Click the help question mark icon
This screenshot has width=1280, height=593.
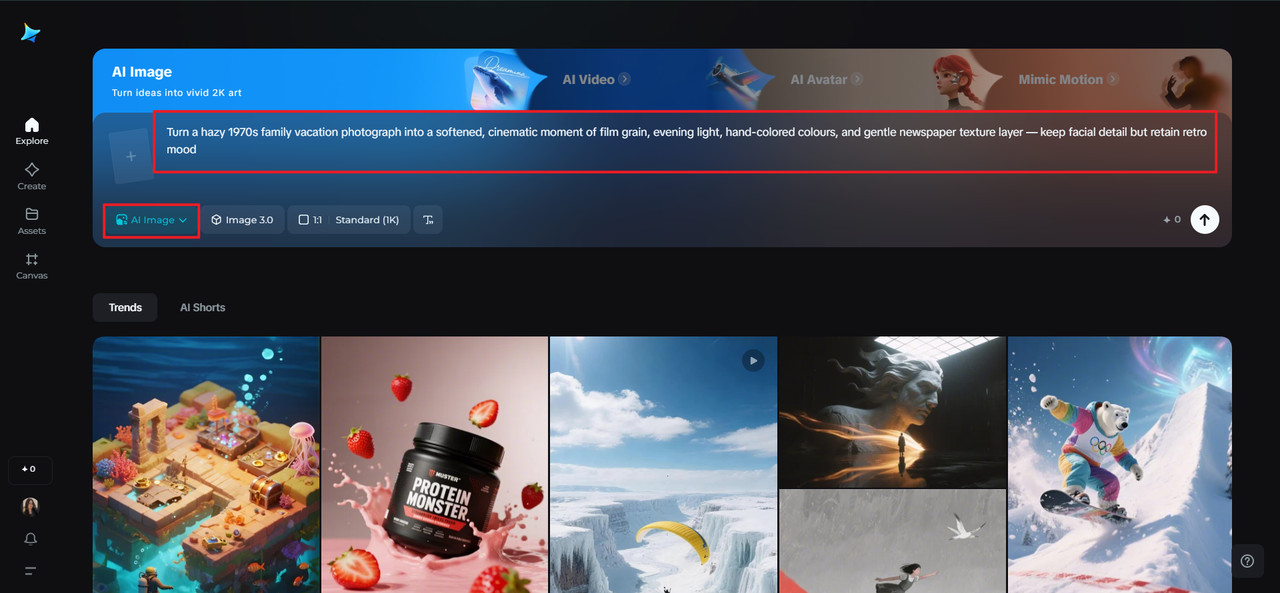[x=1247, y=561]
